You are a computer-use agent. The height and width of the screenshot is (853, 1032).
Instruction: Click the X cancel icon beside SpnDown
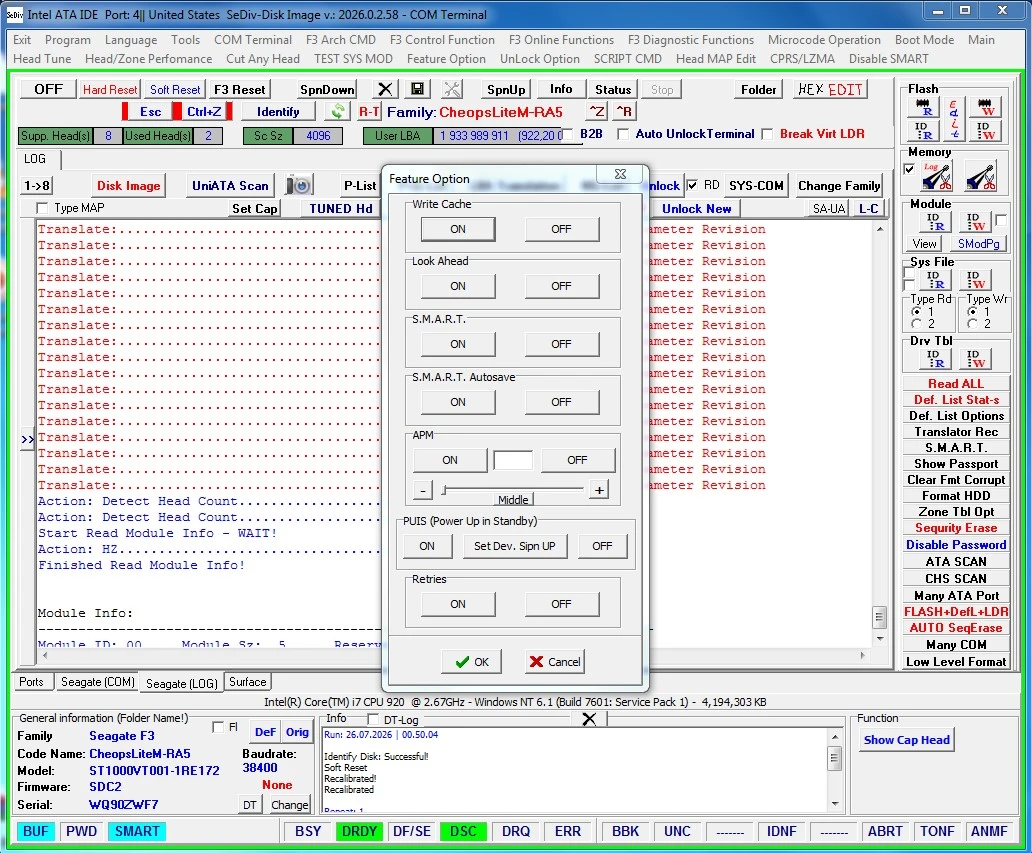(385, 89)
